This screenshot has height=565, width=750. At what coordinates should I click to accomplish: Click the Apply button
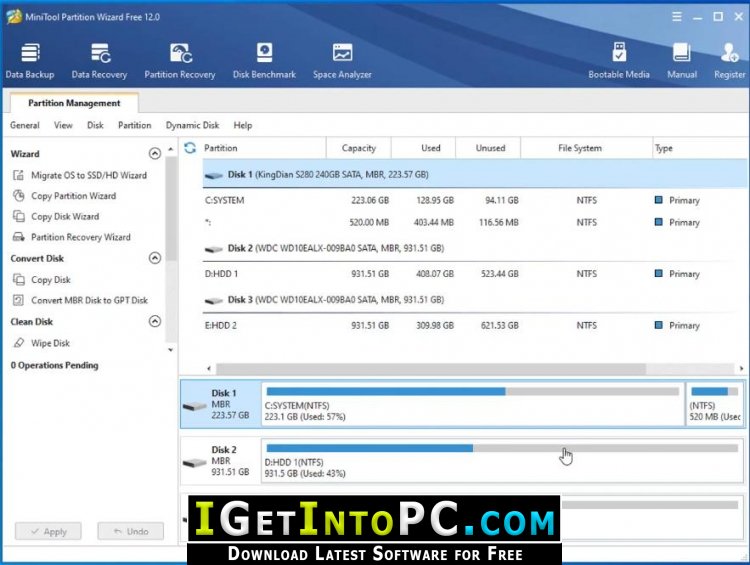48,532
